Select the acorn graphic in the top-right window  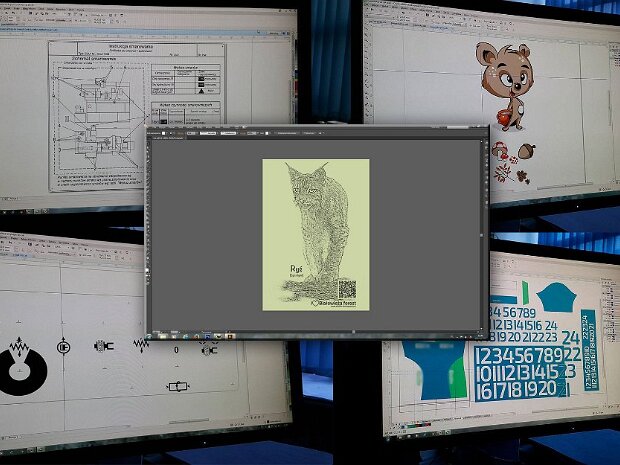(527, 151)
